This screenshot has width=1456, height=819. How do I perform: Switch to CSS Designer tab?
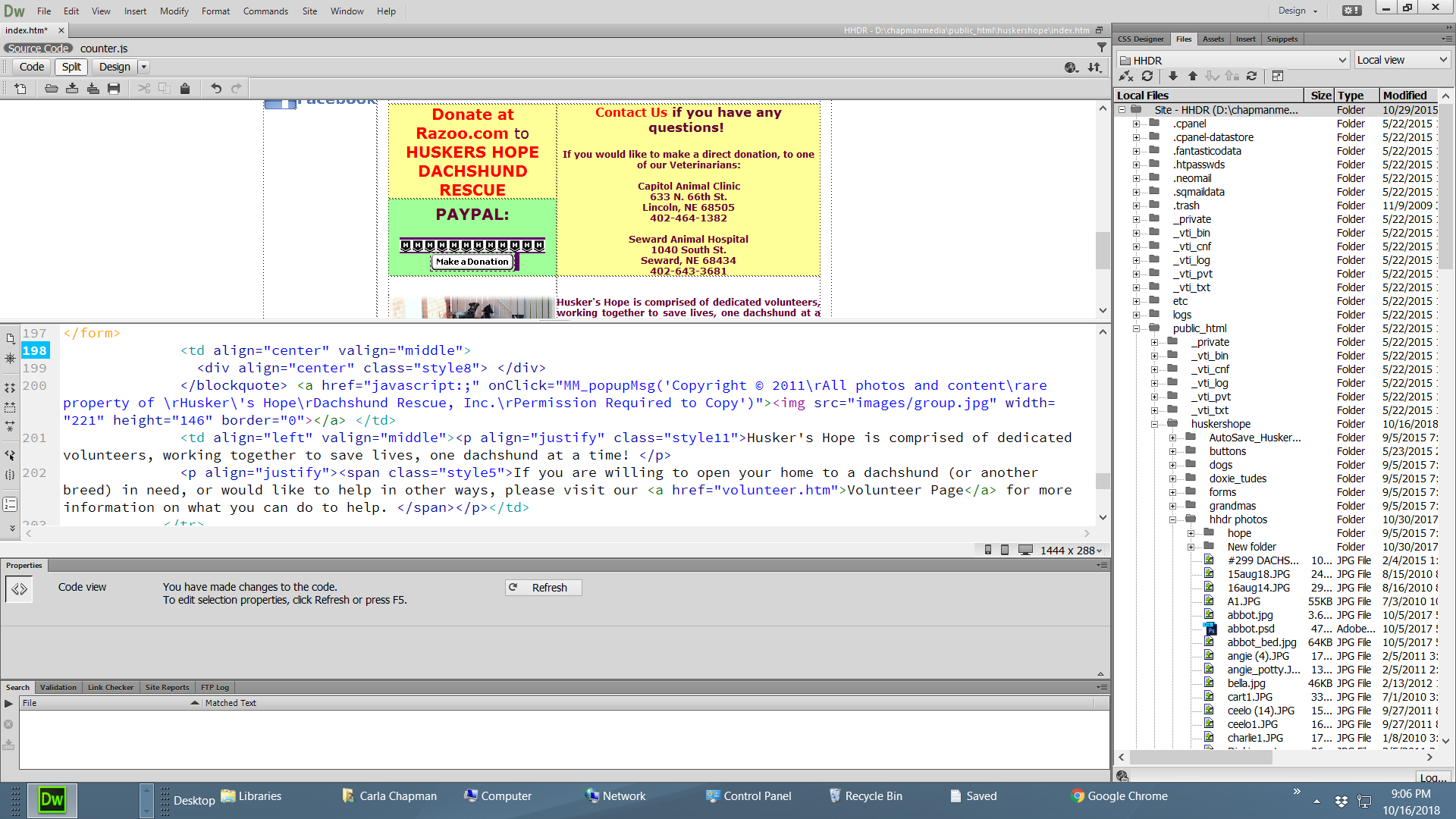(x=1140, y=39)
